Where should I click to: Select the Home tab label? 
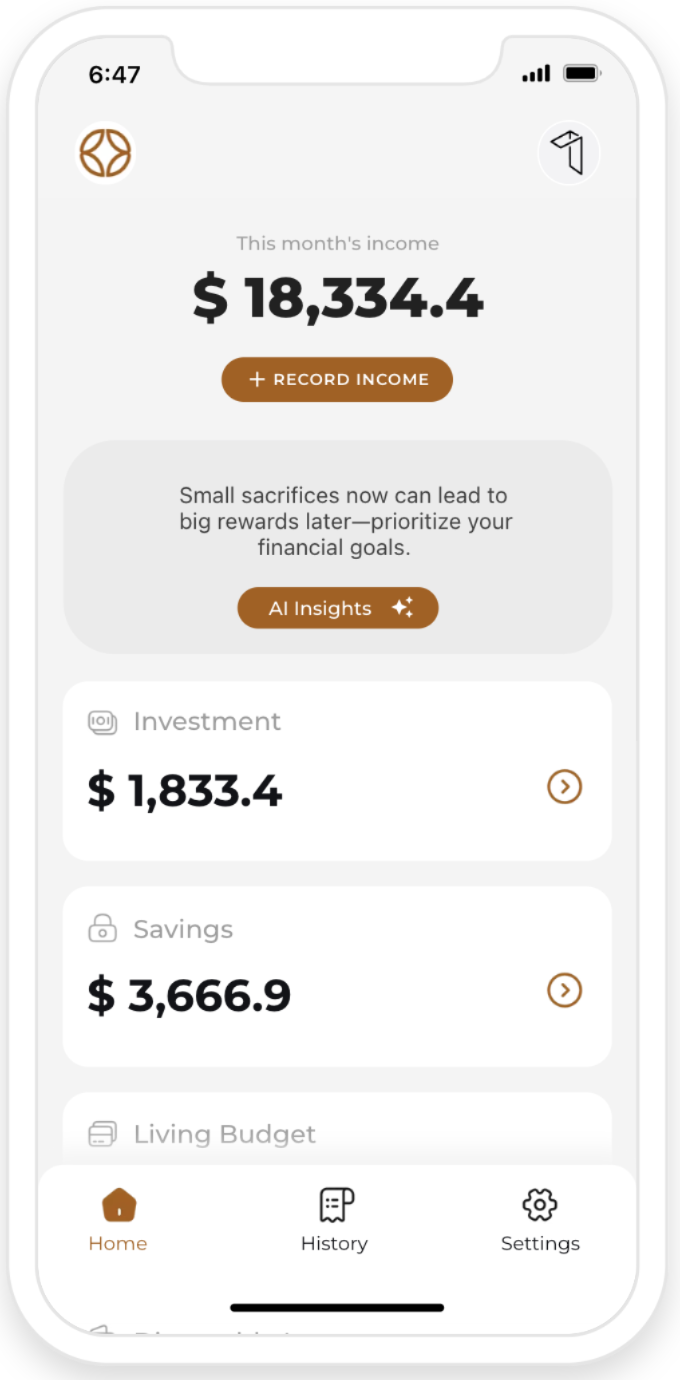(x=118, y=1244)
